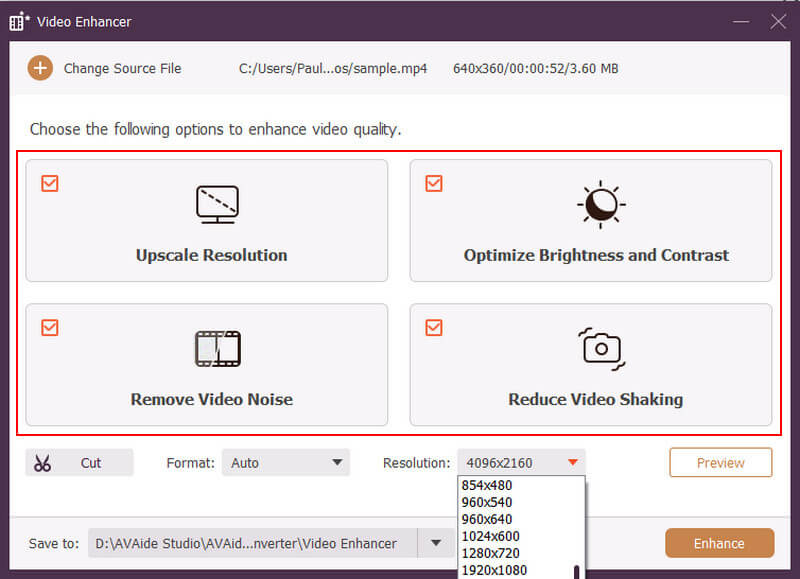Toggle off Reduce Video Shaking
Image resolution: width=800 pixels, height=579 pixels.
(433, 327)
